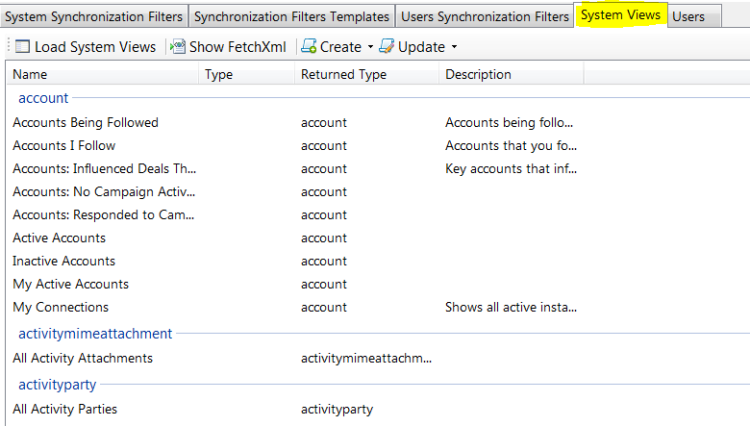Select the My Connections view
750x426 pixels.
[60, 307]
